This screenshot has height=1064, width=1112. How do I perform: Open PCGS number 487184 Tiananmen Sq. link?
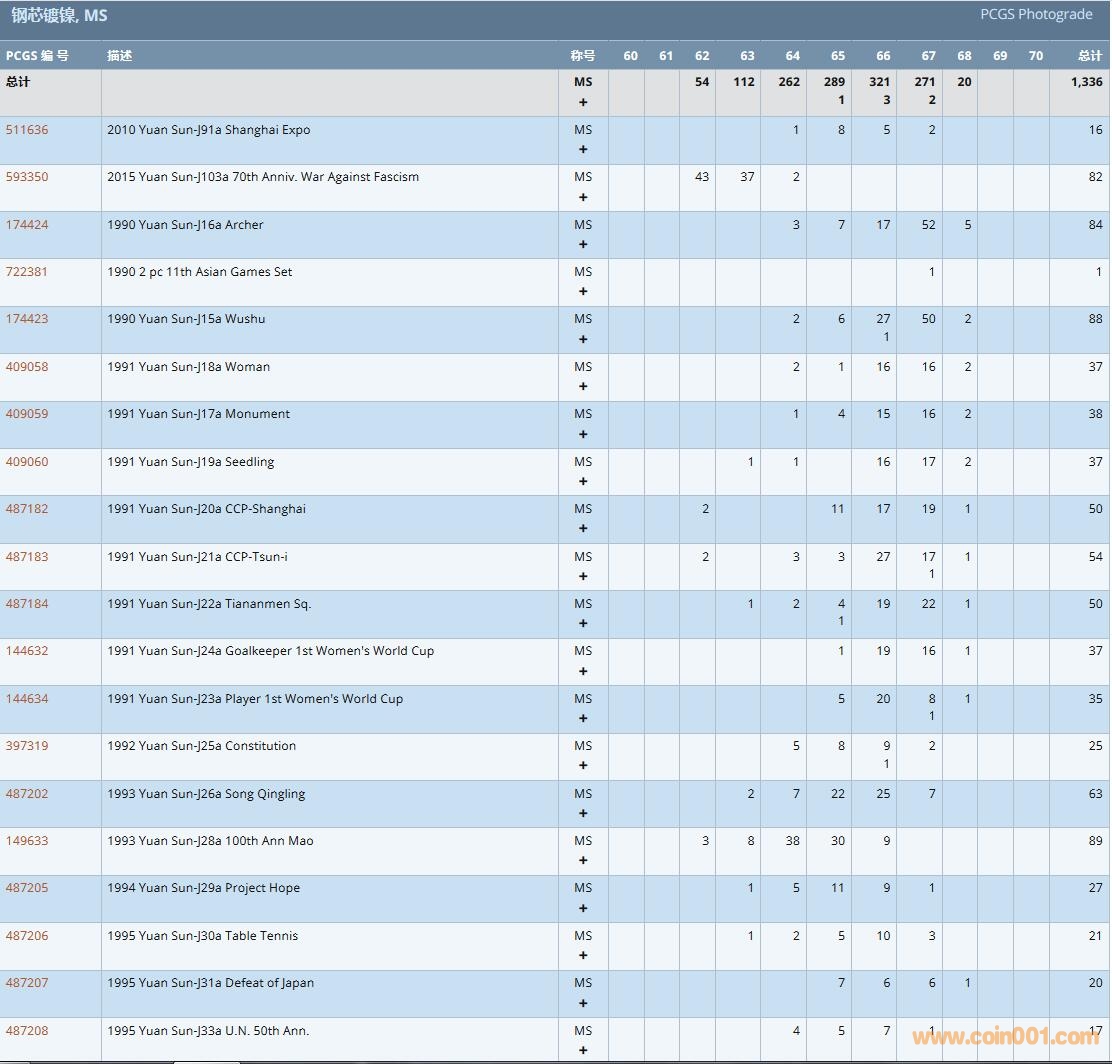pos(27,604)
